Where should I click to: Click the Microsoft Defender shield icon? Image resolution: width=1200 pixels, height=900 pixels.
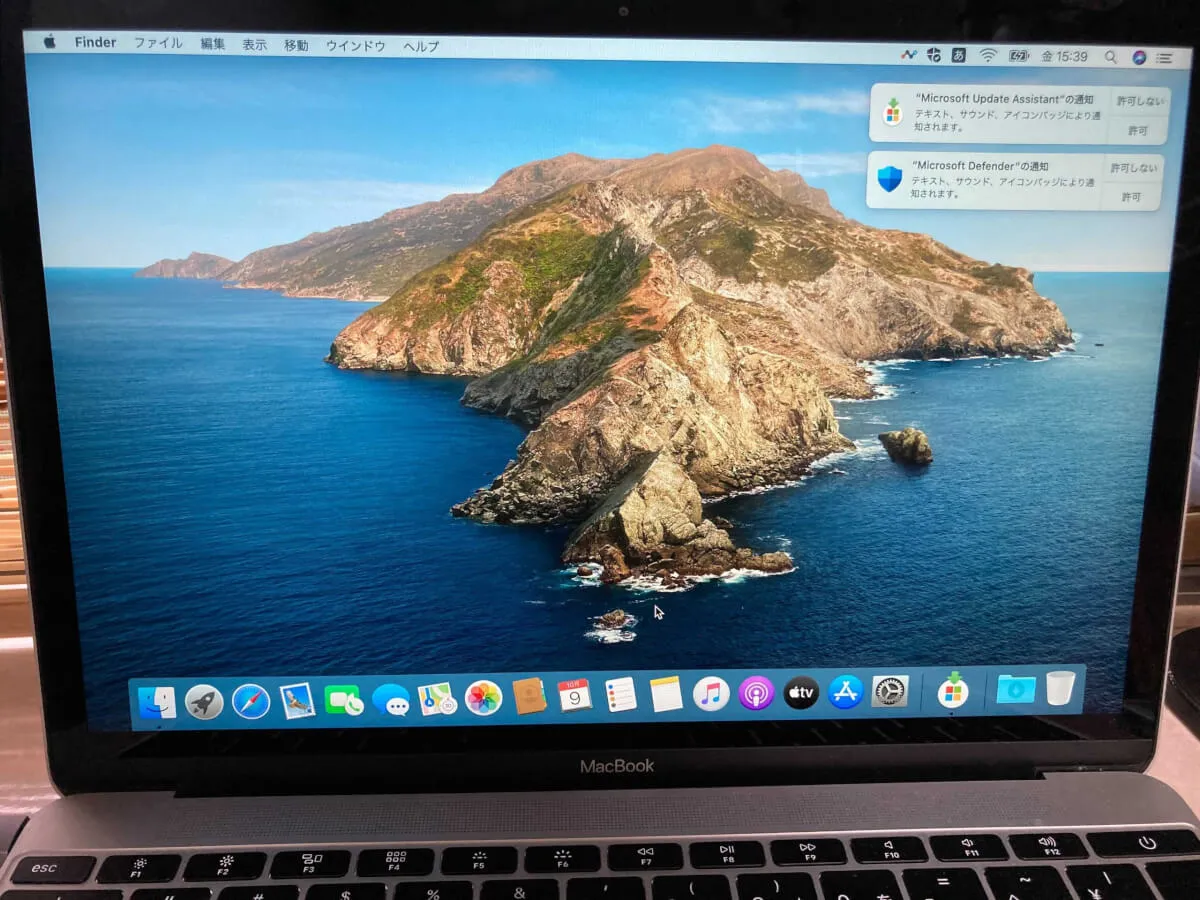click(889, 179)
